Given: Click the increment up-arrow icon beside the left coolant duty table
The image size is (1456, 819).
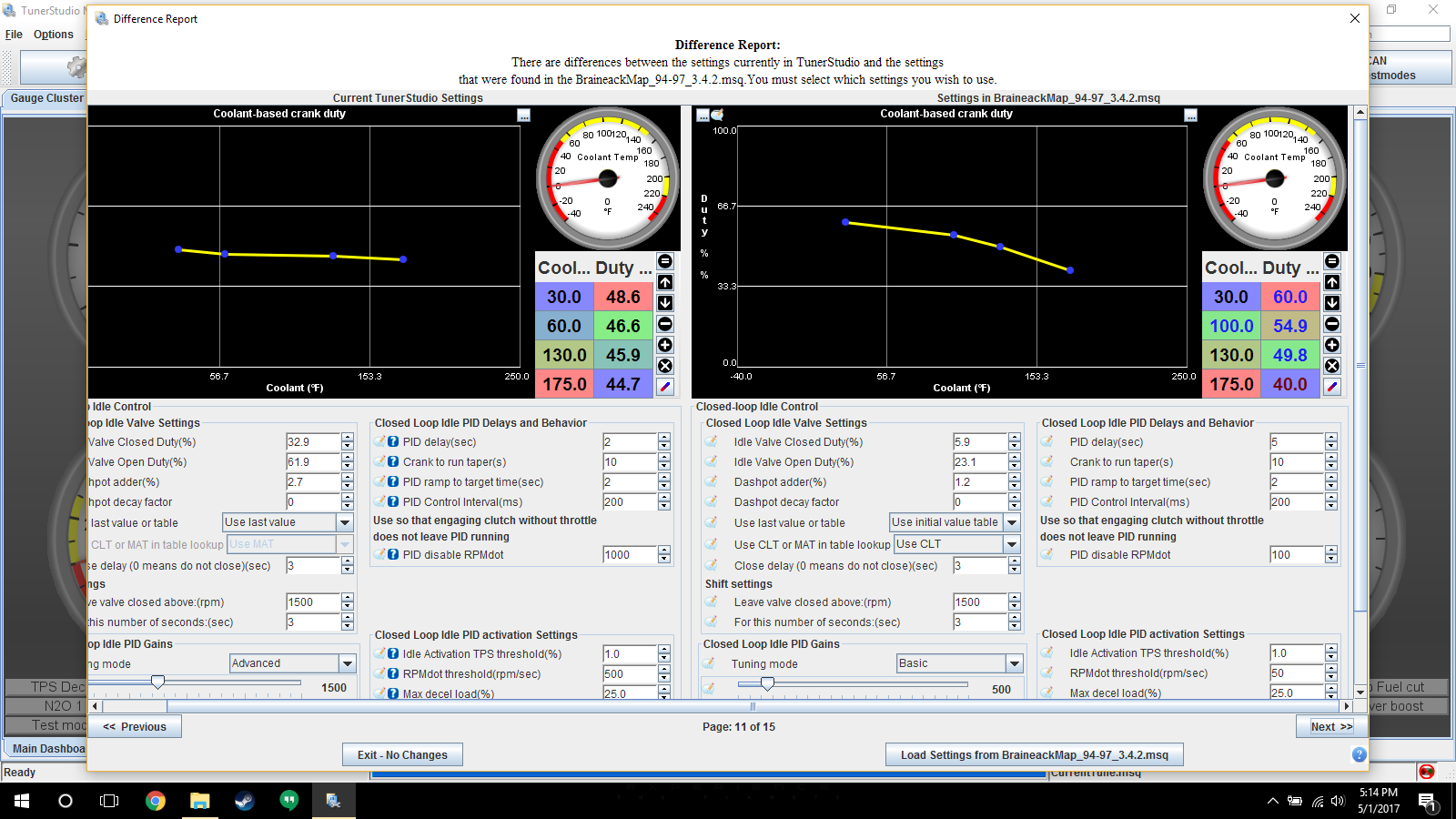Looking at the screenshot, I should tap(665, 282).
